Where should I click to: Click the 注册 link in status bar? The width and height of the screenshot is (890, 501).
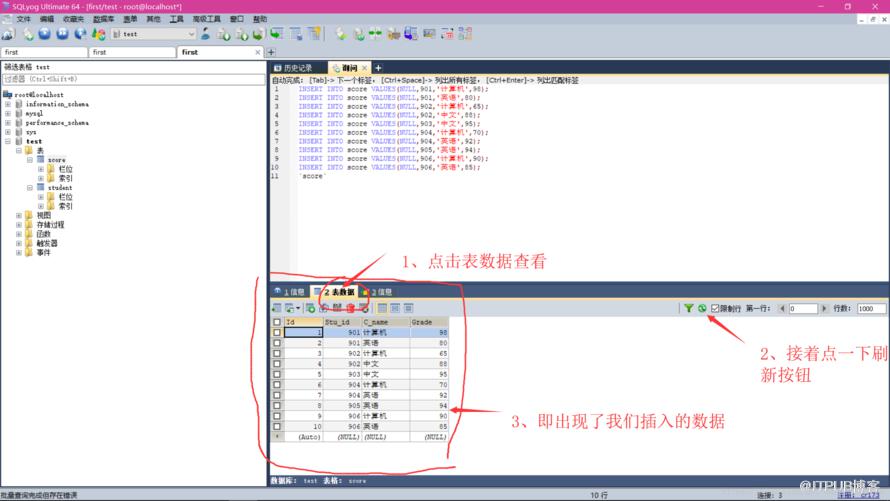(x=858, y=495)
